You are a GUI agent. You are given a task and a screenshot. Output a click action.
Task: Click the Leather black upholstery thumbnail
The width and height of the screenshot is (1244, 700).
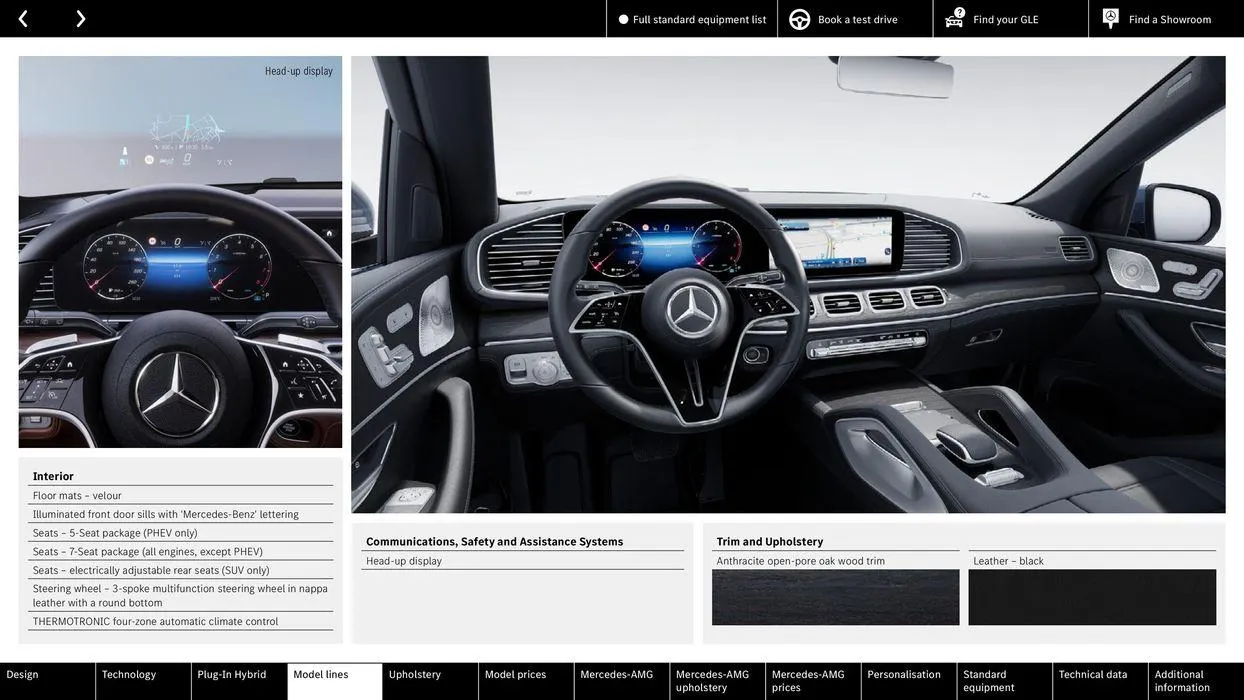1093,598
